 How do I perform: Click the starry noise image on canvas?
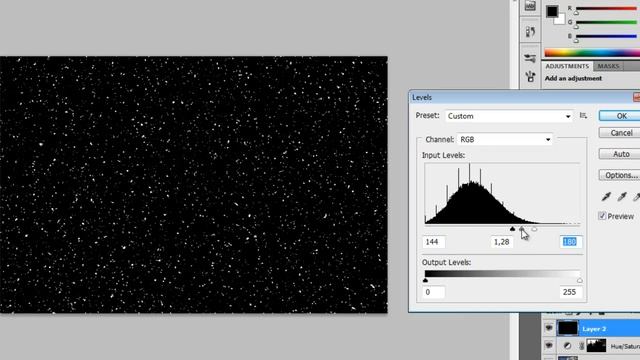coord(193,184)
